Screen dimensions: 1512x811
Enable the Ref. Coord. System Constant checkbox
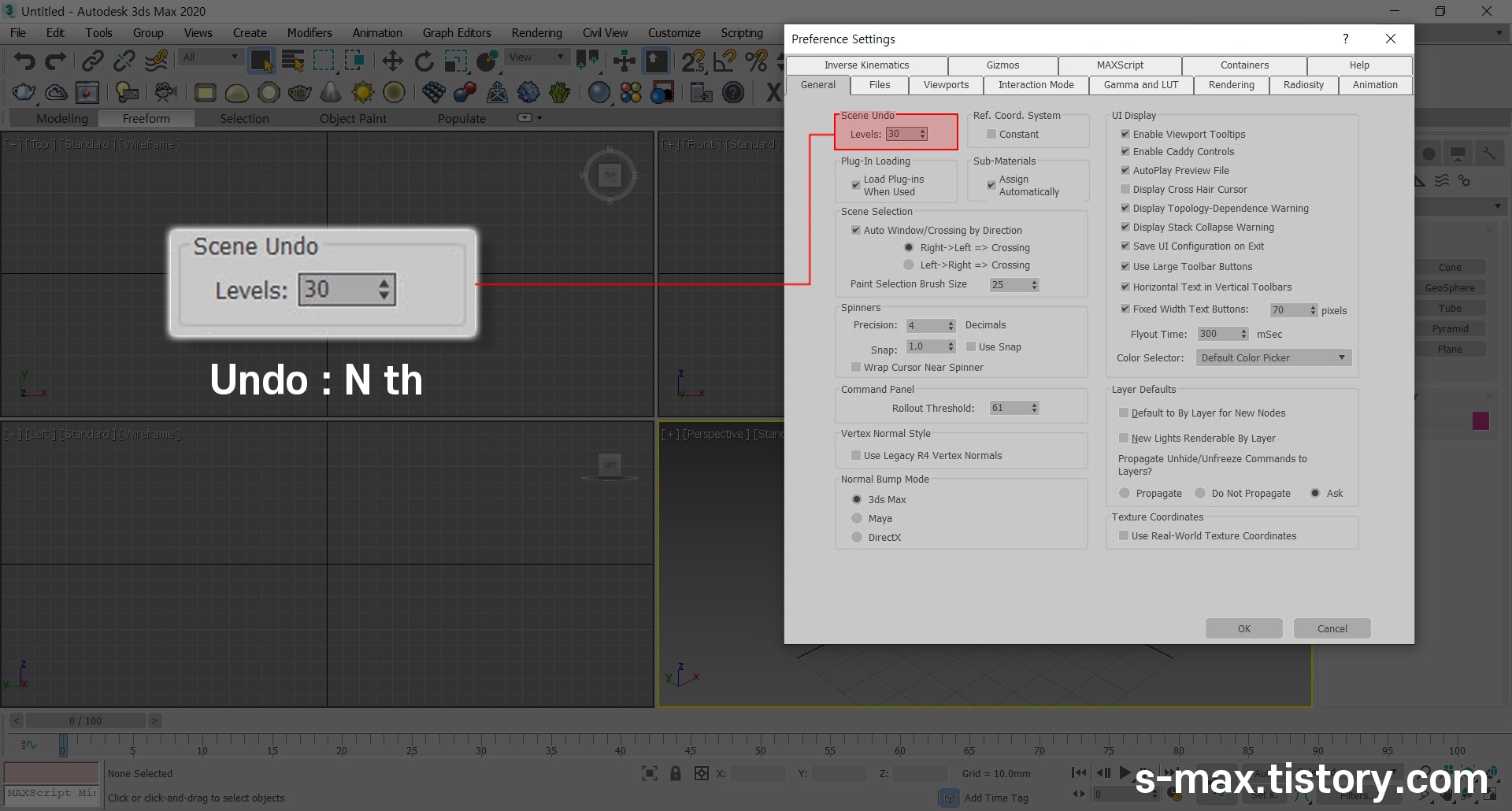pyautogui.click(x=991, y=134)
